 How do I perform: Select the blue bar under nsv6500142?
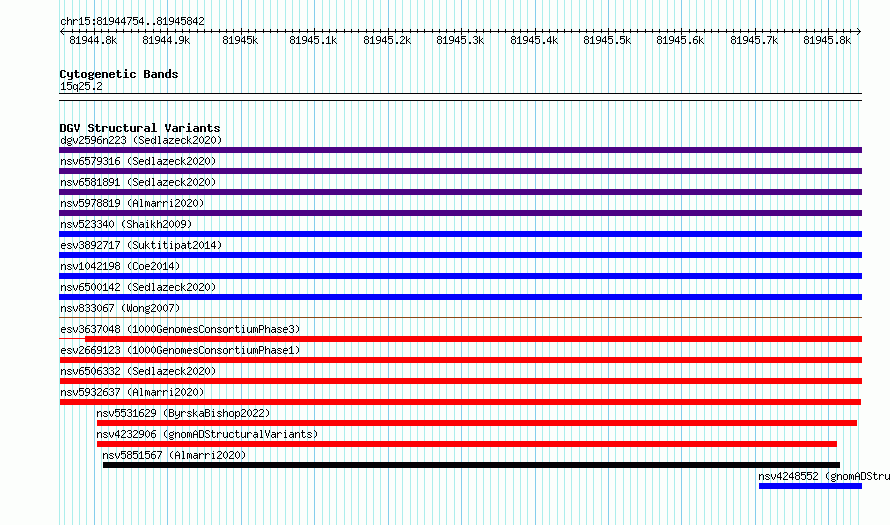pyautogui.click(x=460, y=297)
